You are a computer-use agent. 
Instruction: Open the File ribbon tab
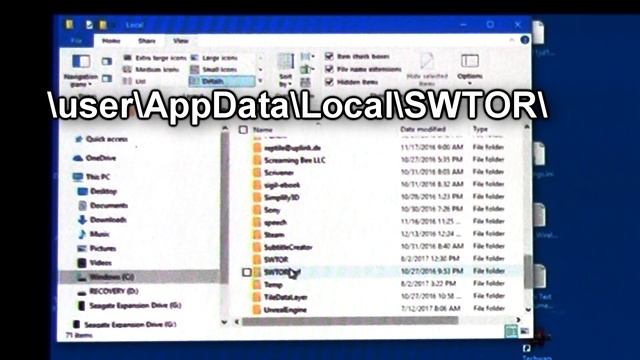point(76,41)
